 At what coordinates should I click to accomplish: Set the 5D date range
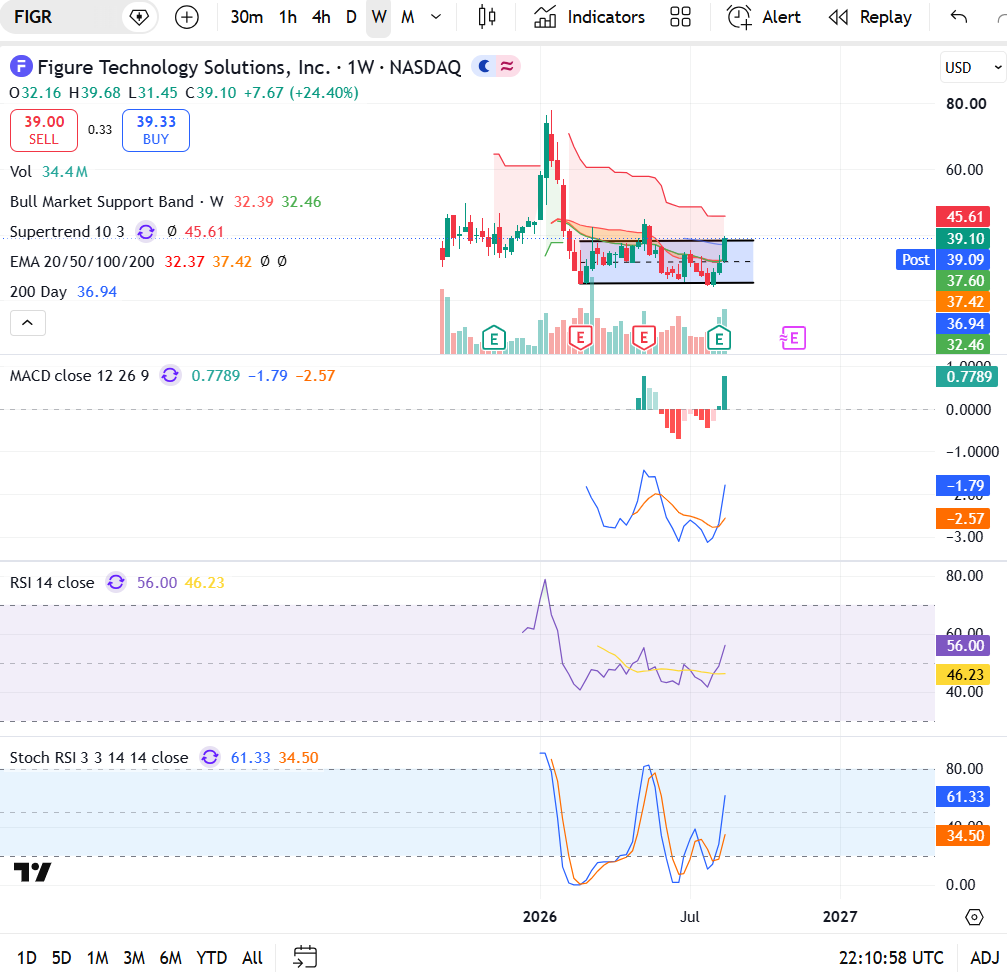[62, 958]
